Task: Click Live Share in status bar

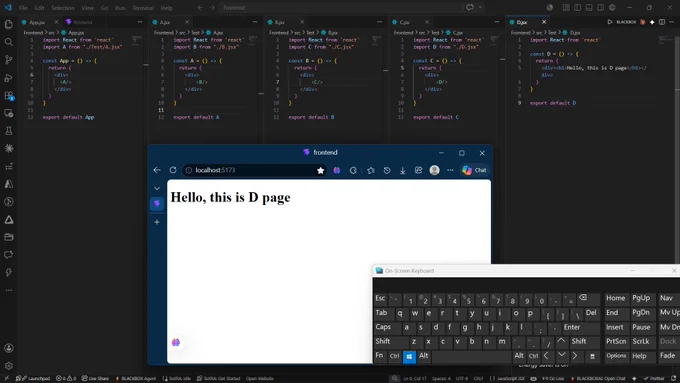Action: tap(95, 378)
